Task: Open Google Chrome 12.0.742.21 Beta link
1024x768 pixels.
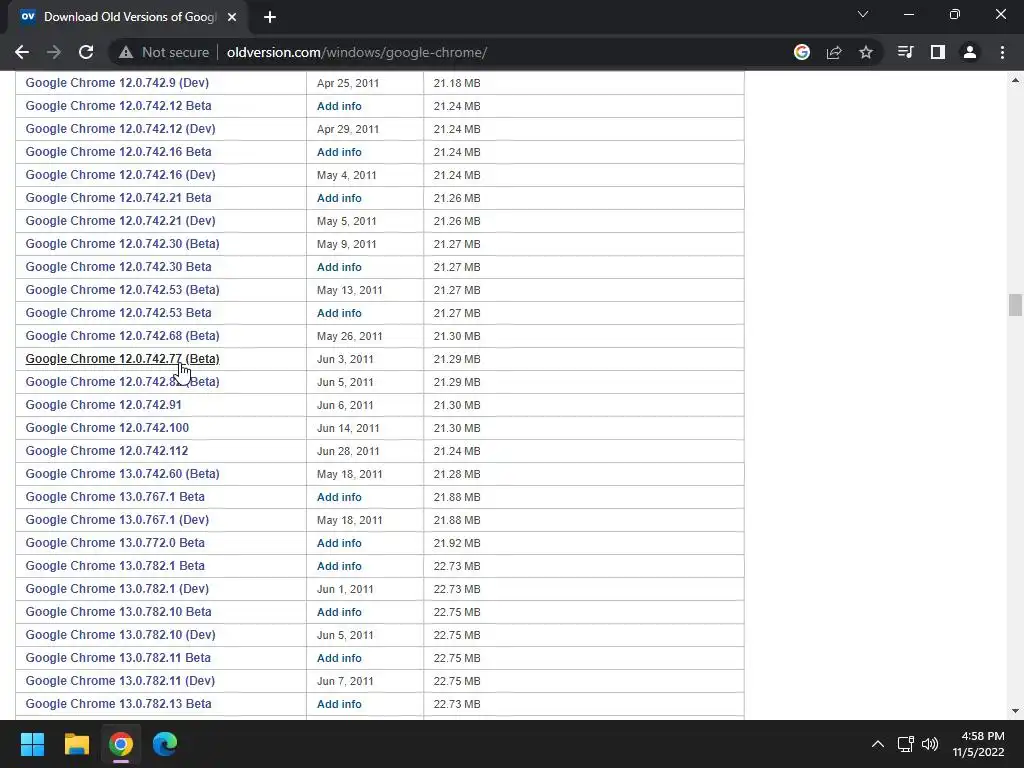Action: pos(118,198)
